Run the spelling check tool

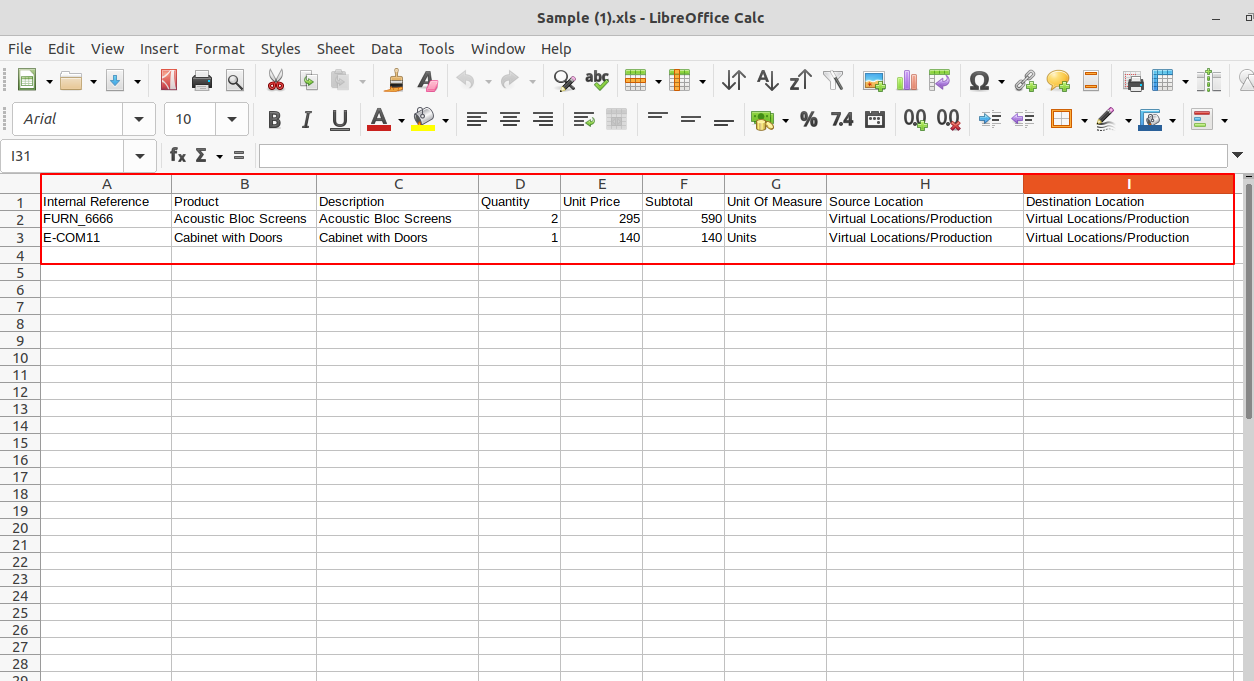(x=597, y=81)
